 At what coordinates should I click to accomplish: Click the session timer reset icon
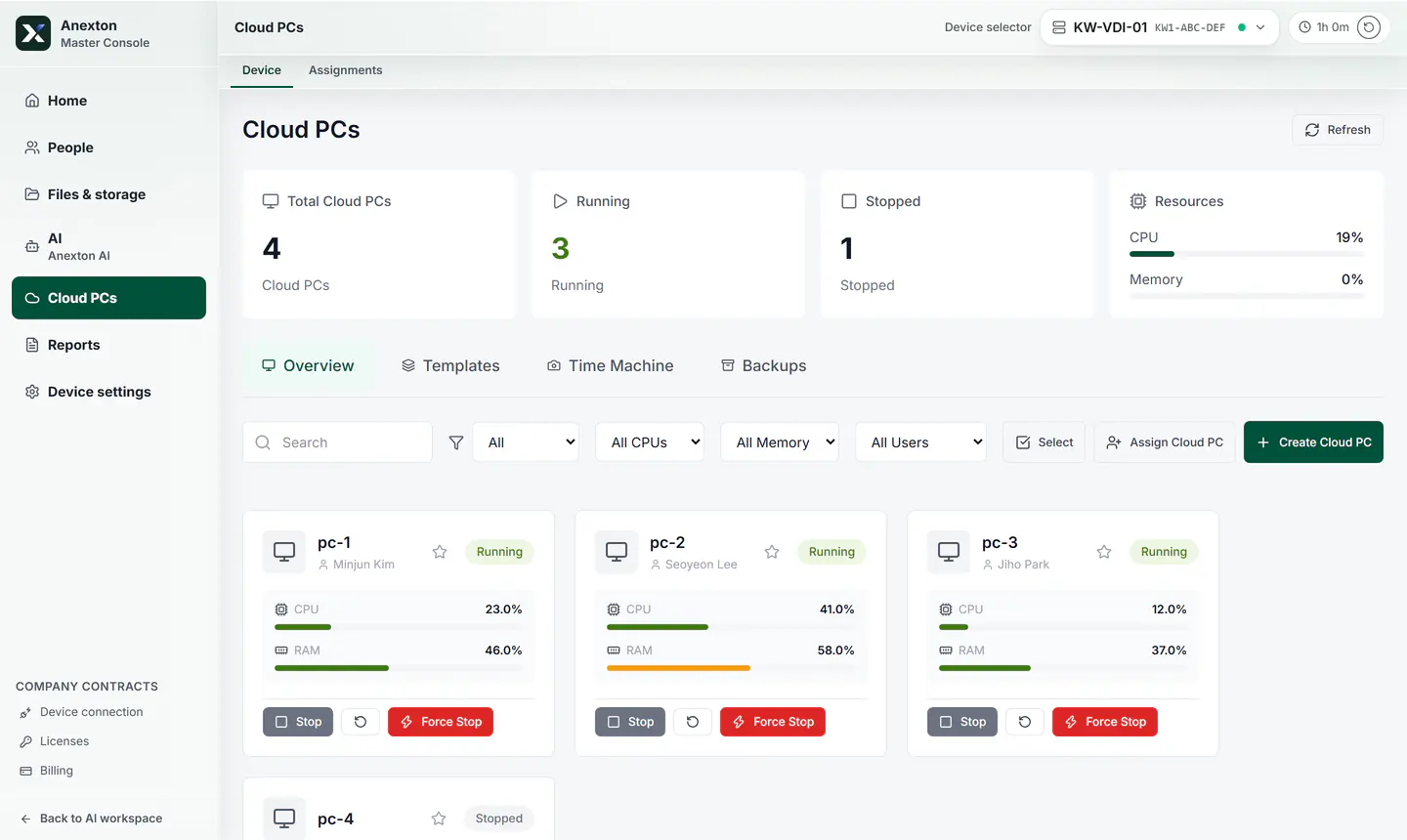click(1369, 27)
